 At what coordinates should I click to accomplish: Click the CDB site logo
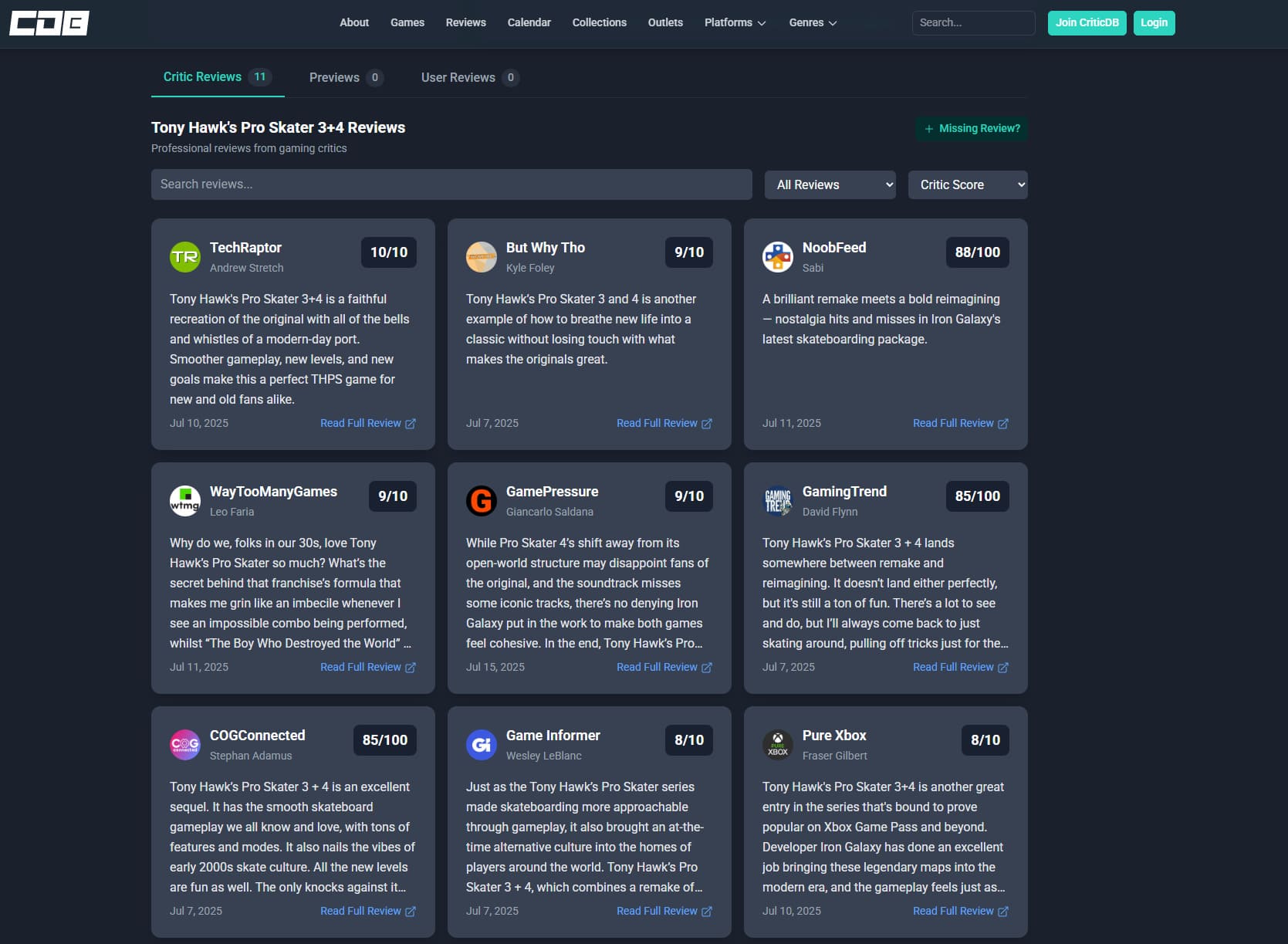pos(49,23)
